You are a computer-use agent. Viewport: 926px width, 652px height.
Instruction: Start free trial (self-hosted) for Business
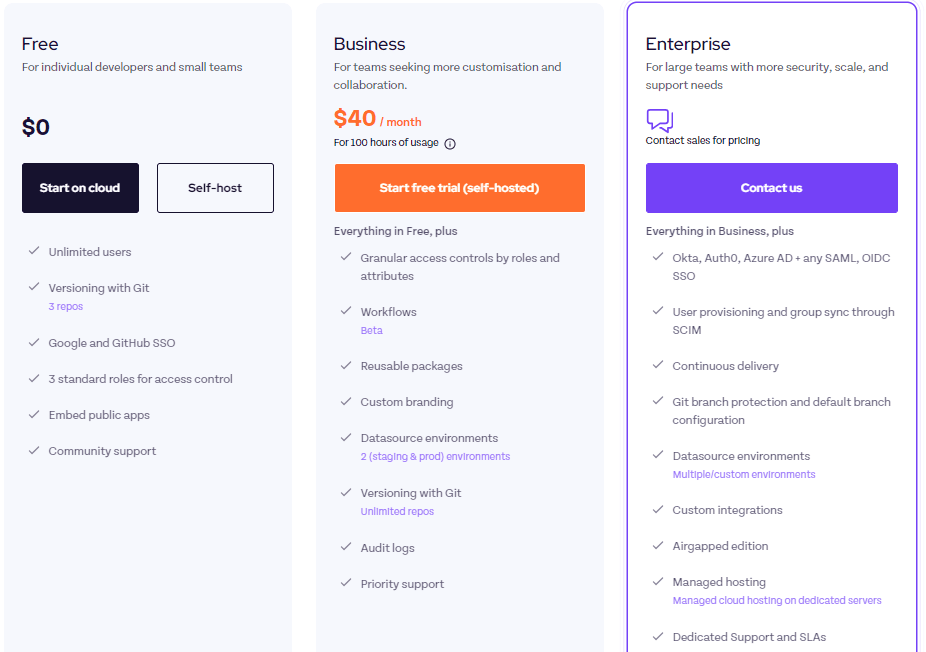click(459, 188)
